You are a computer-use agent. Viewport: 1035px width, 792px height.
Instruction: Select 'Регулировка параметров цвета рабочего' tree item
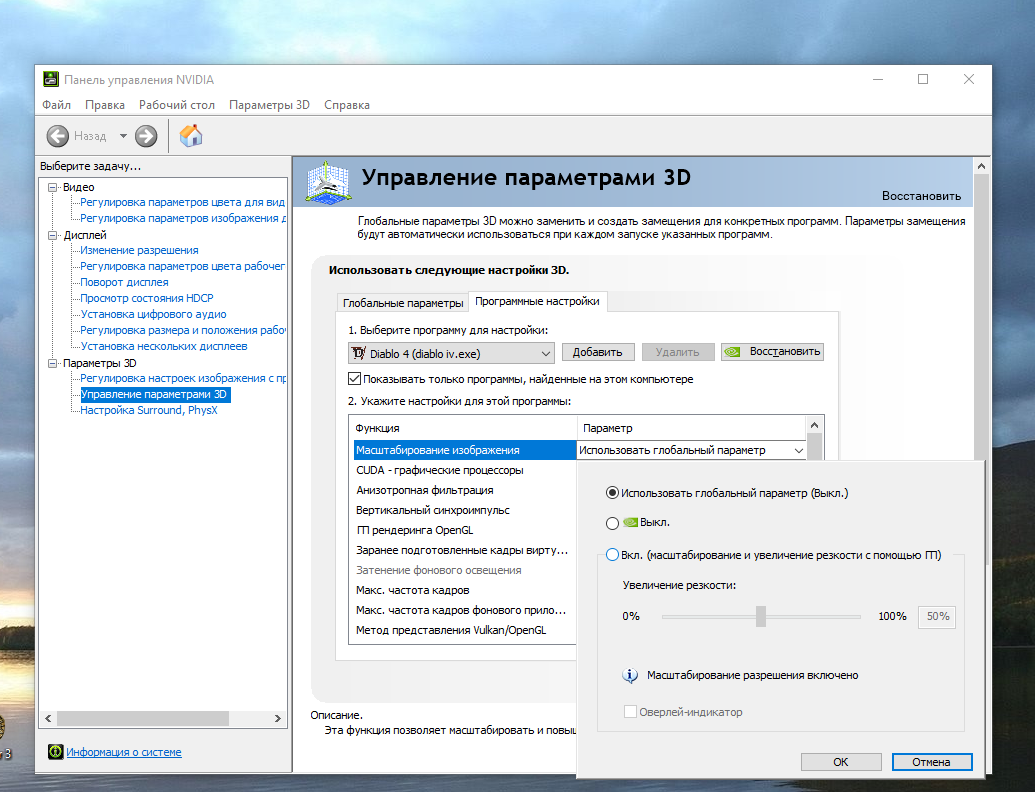pyautogui.click(x=183, y=266)
